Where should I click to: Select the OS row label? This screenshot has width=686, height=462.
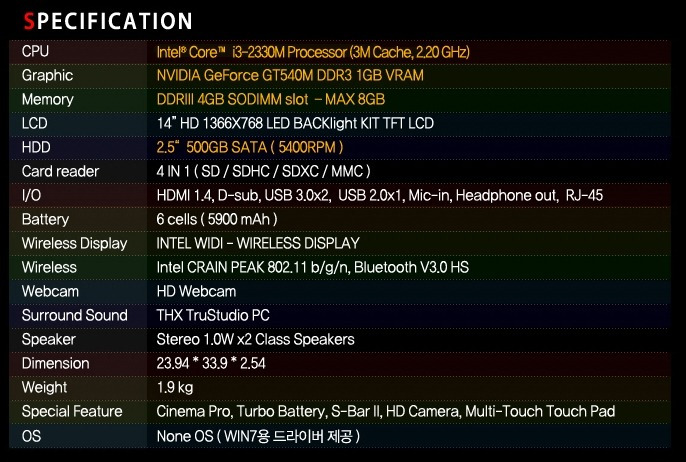31,436
